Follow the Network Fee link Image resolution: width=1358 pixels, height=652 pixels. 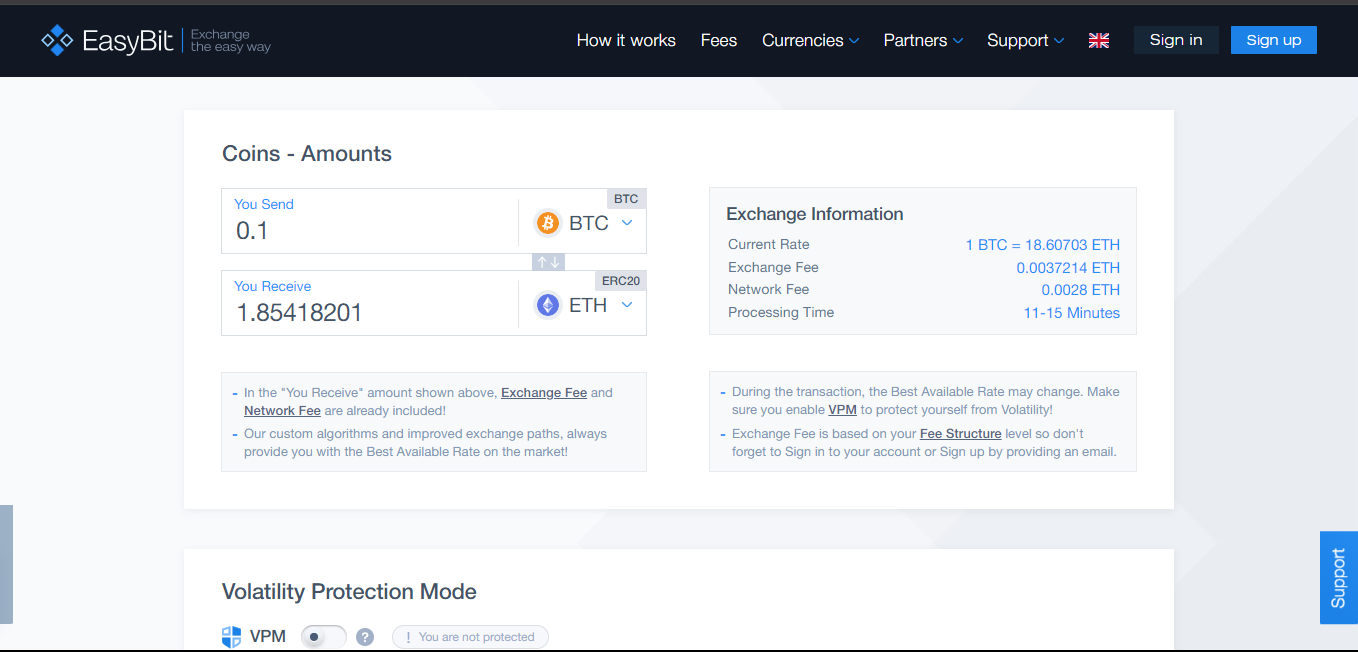(282, 411)
